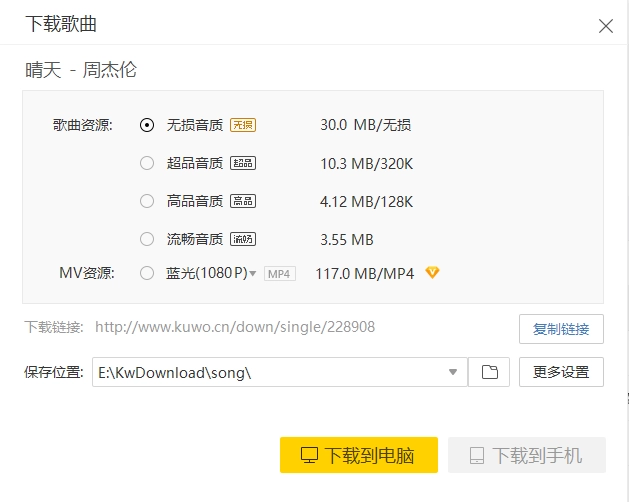Select the 无损音质 radio button
The width and height of the screenshot is (629, 502).
[x=147, y=125]
